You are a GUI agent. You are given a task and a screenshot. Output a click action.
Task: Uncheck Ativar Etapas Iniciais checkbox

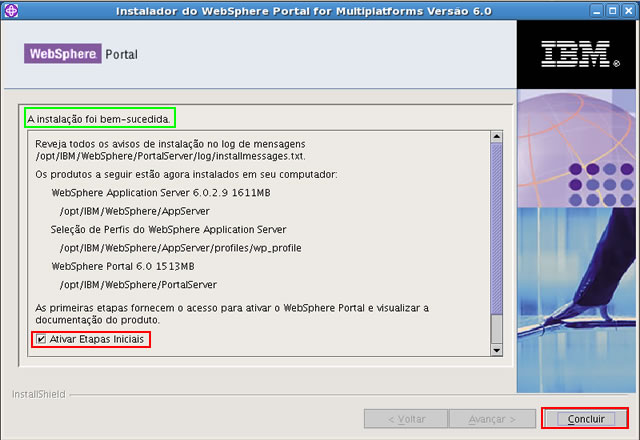pyautogui.click(x=41, y=339)
